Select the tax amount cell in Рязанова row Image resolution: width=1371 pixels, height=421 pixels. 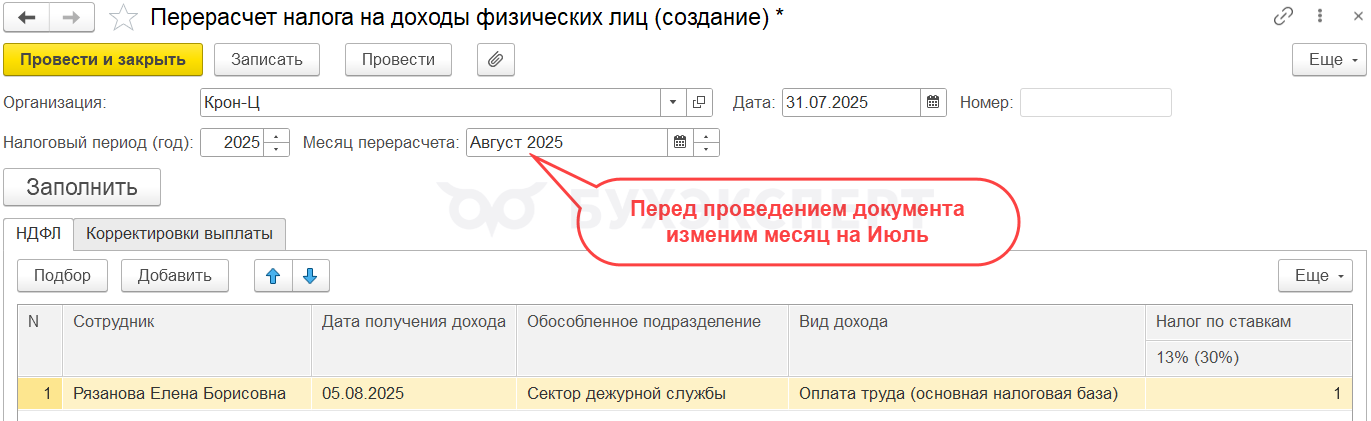click(1248, 394)
